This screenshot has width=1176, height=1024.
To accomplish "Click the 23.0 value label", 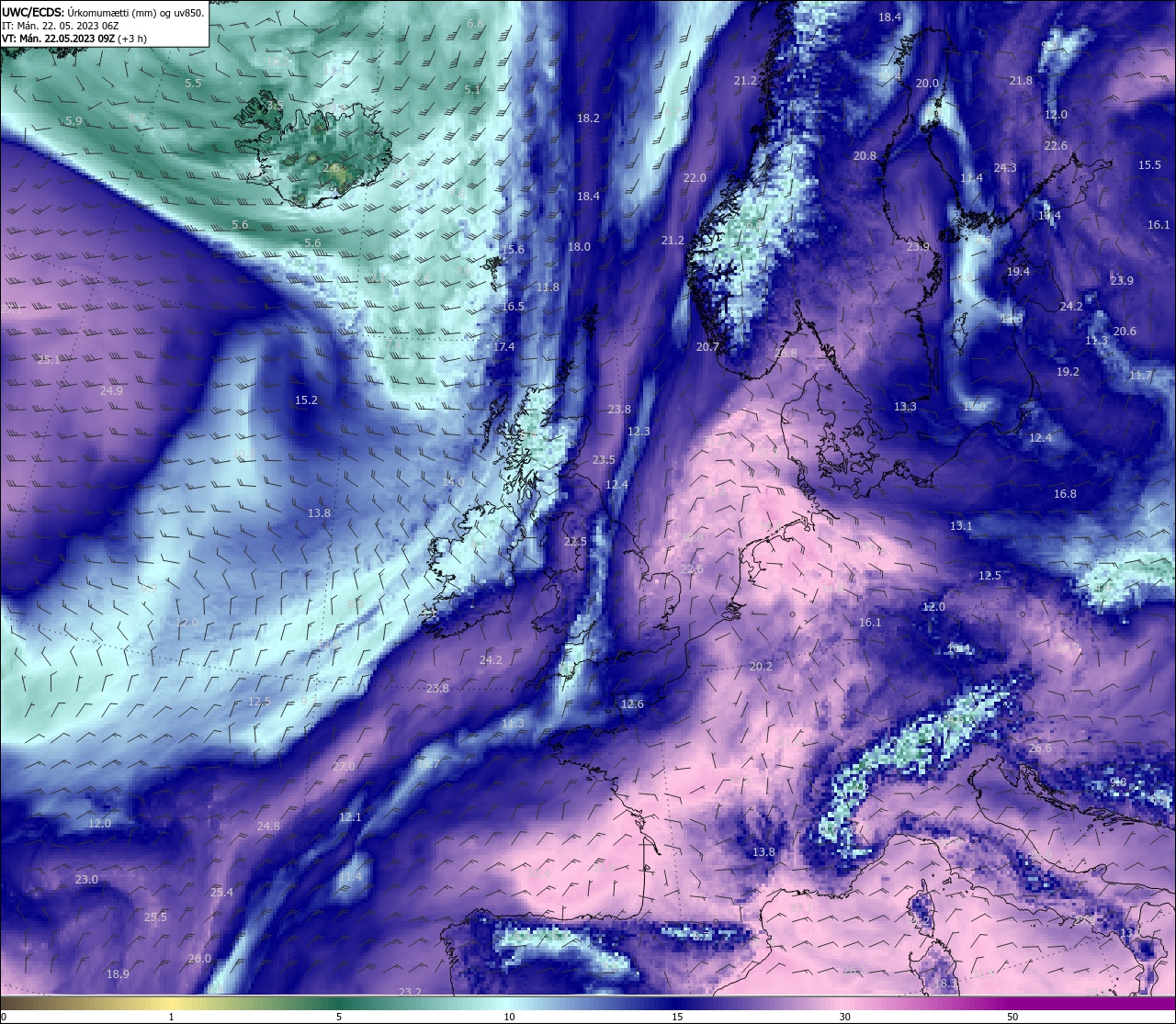I will point(86,879).
